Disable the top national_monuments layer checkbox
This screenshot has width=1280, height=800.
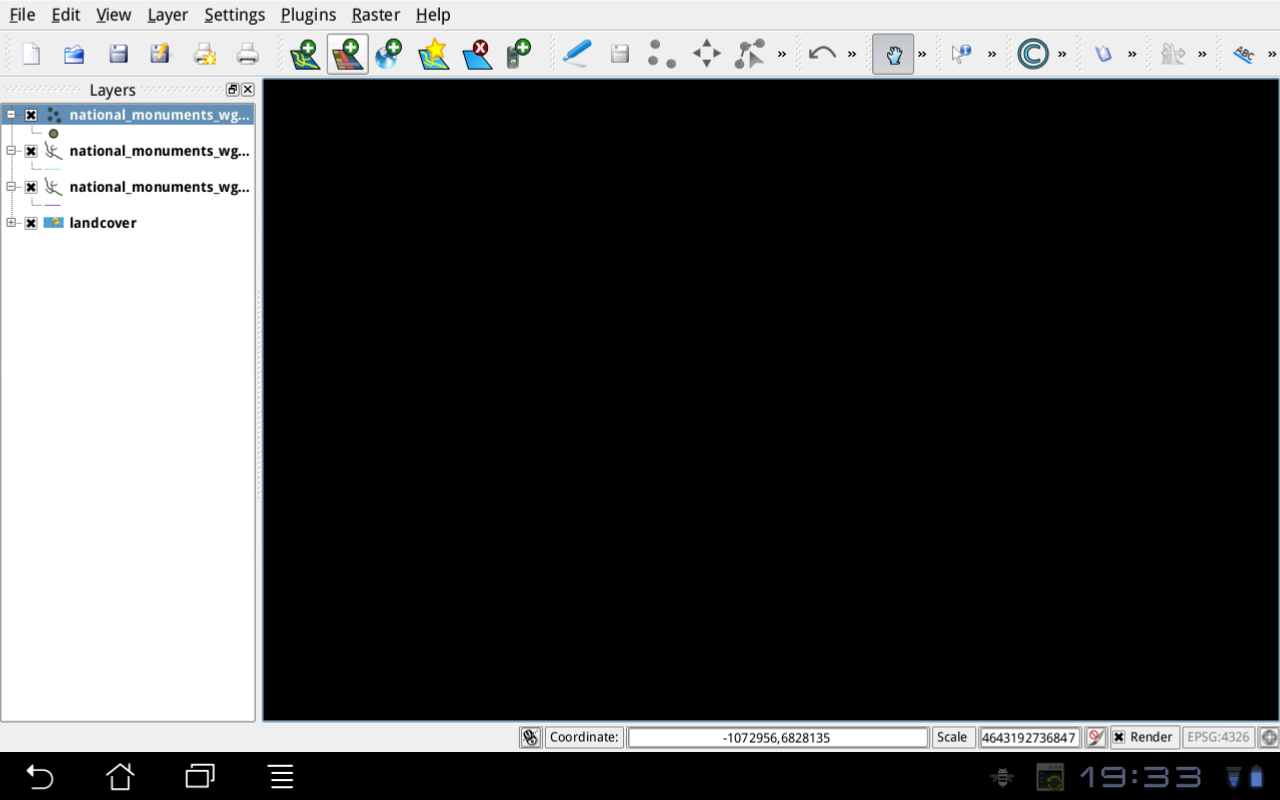tap(31, 114)
